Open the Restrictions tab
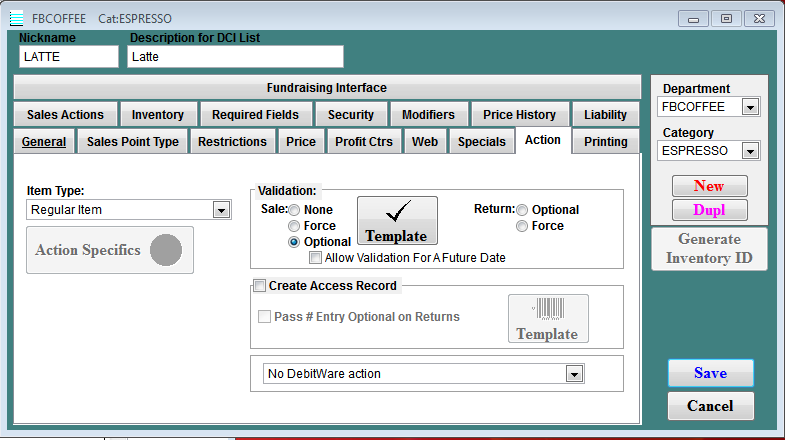The height and width of the screenshot is (440, 785). 232,142
